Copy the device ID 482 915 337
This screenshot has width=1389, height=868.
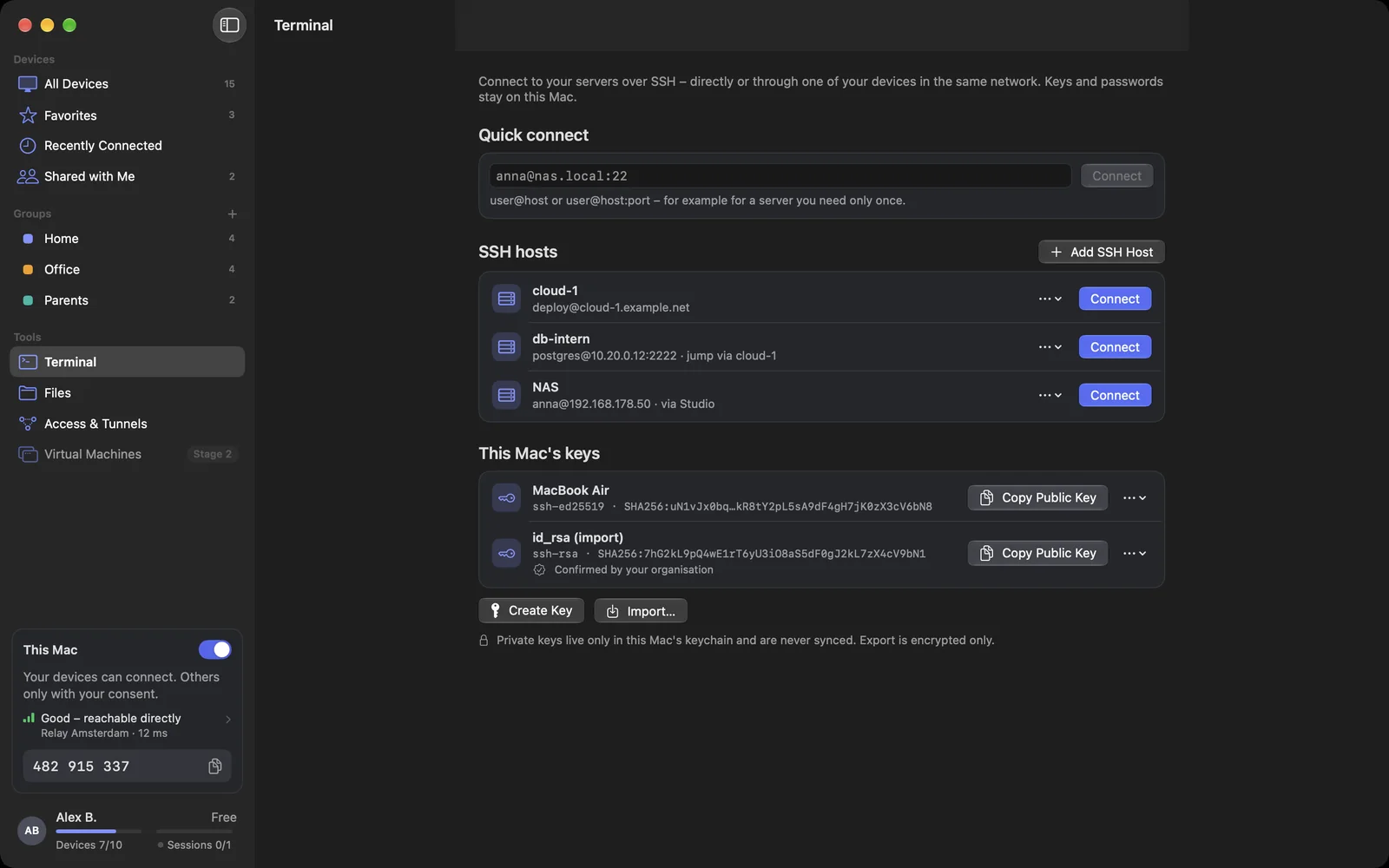[x=214, y=766]
